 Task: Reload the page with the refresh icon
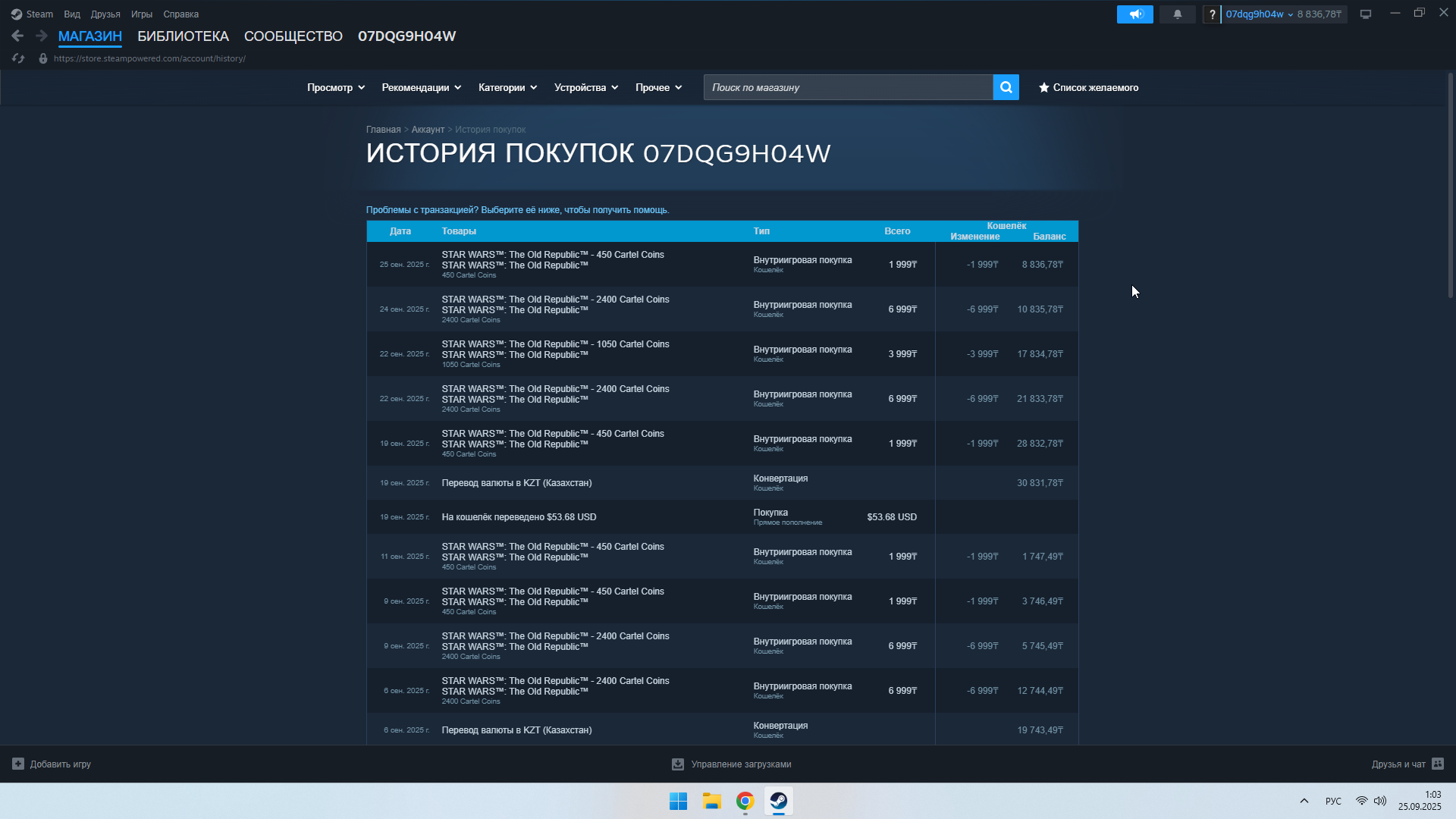[18, 58]
